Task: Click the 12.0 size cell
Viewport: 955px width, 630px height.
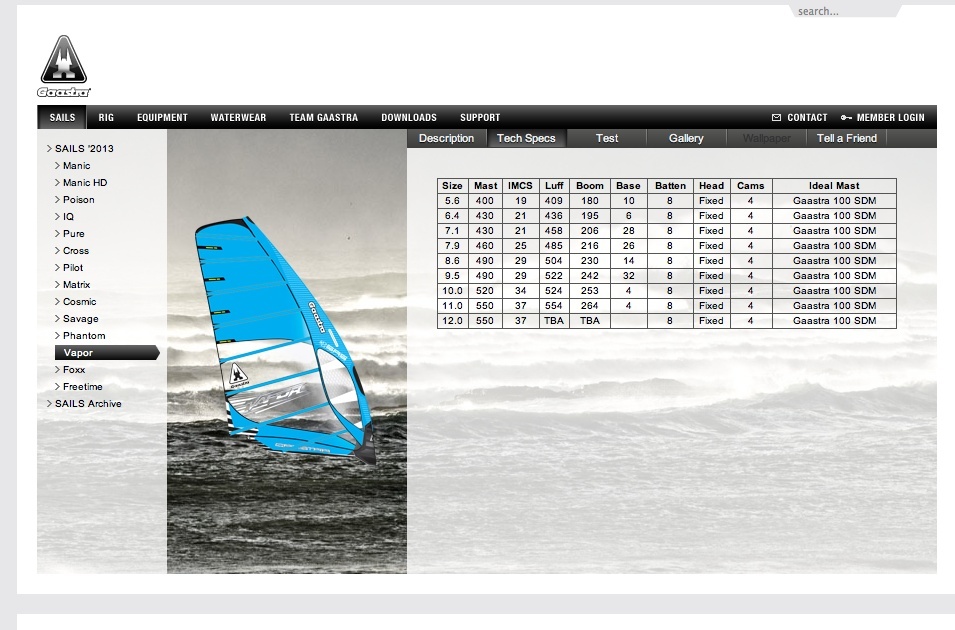Action: coord(453,320)
